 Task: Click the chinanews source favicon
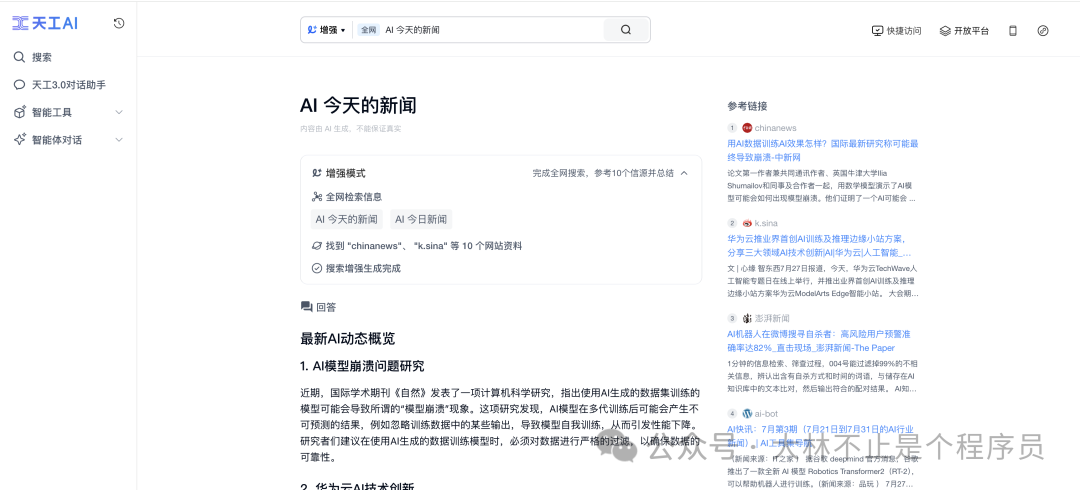(747, 127)
